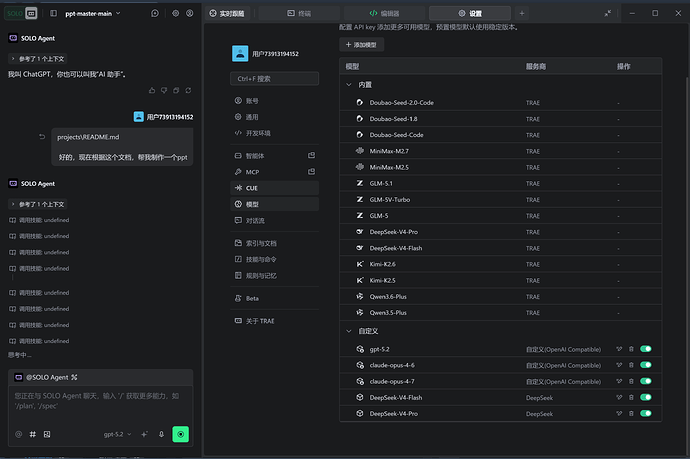
Task: Open the ppt-master-main project dropdown
Action: coord(92,14)
